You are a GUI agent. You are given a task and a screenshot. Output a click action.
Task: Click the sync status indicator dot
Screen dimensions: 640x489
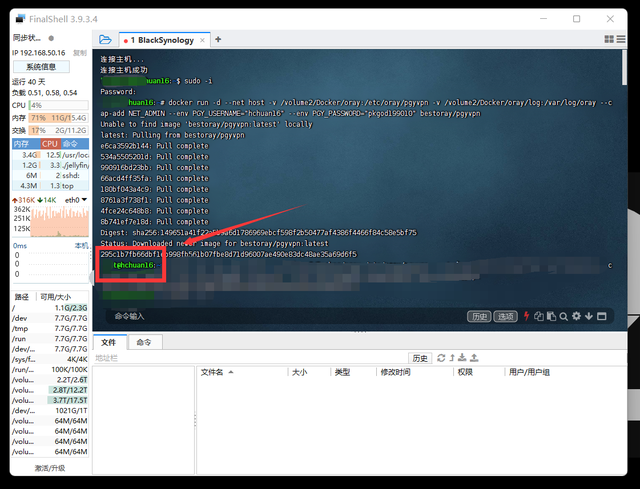51,38
